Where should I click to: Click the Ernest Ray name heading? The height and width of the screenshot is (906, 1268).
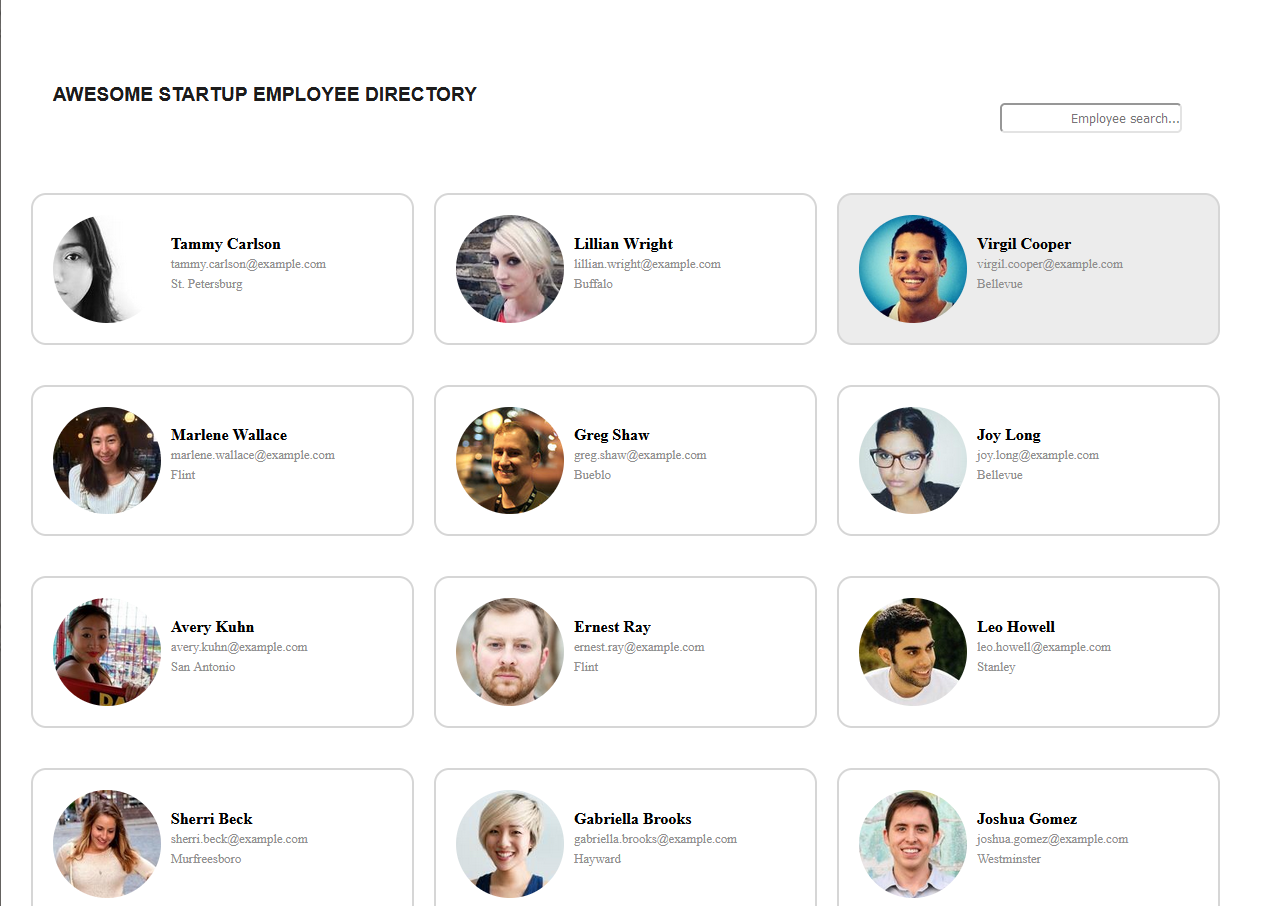pos(612,627)
